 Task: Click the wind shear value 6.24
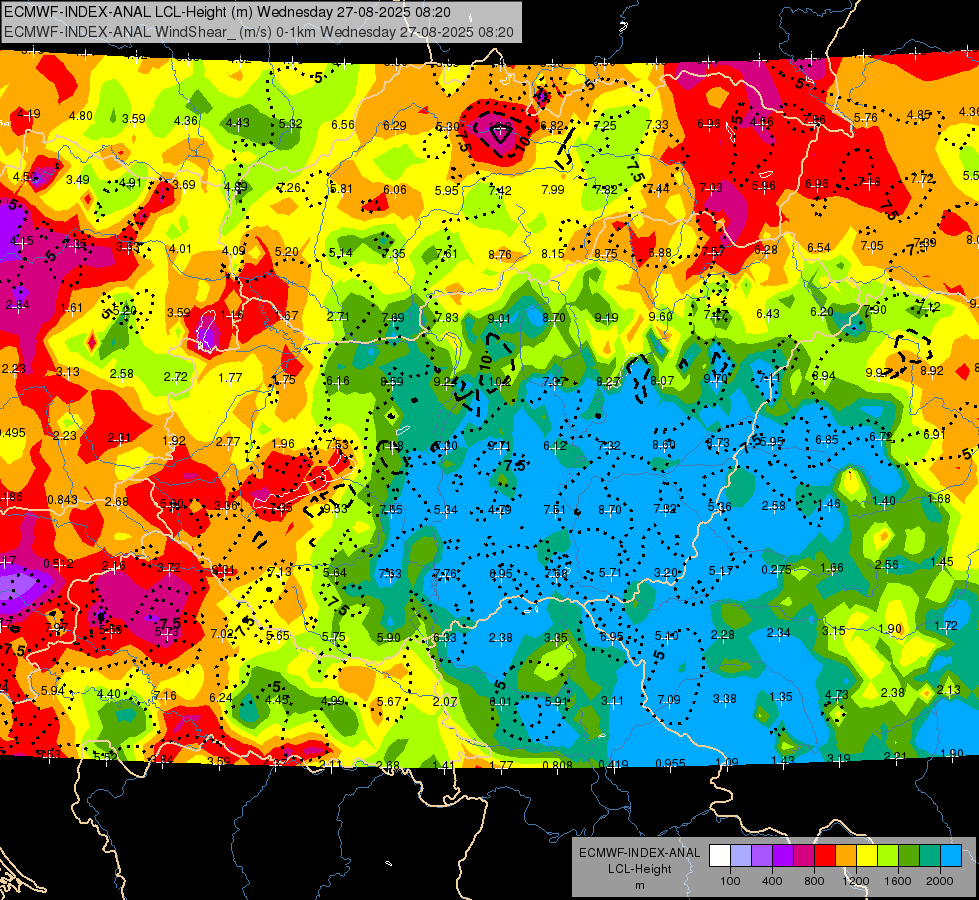[x=220, y=698]
